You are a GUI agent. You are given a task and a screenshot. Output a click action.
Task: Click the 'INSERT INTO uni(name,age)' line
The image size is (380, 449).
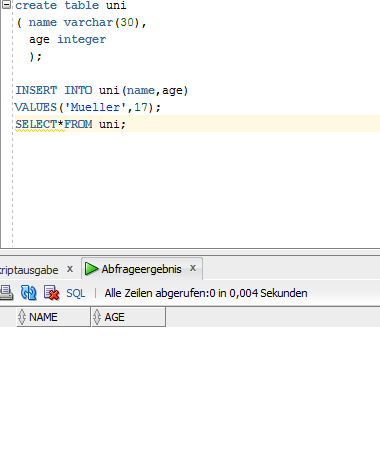tap(102, 90)
